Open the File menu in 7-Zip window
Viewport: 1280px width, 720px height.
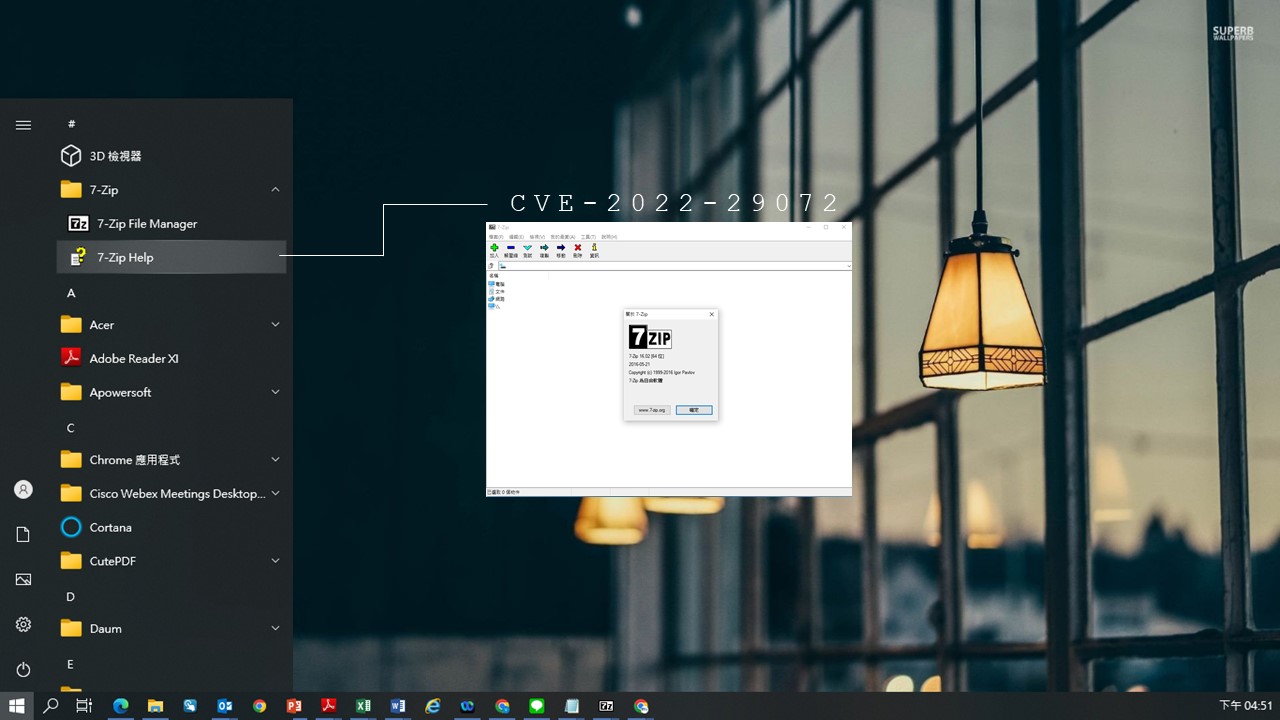(x=496, y=237)
